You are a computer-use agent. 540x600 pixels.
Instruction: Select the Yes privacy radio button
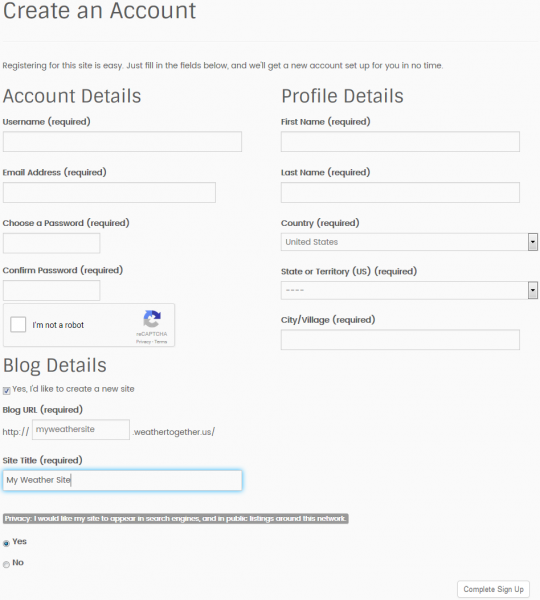point(6,543)
